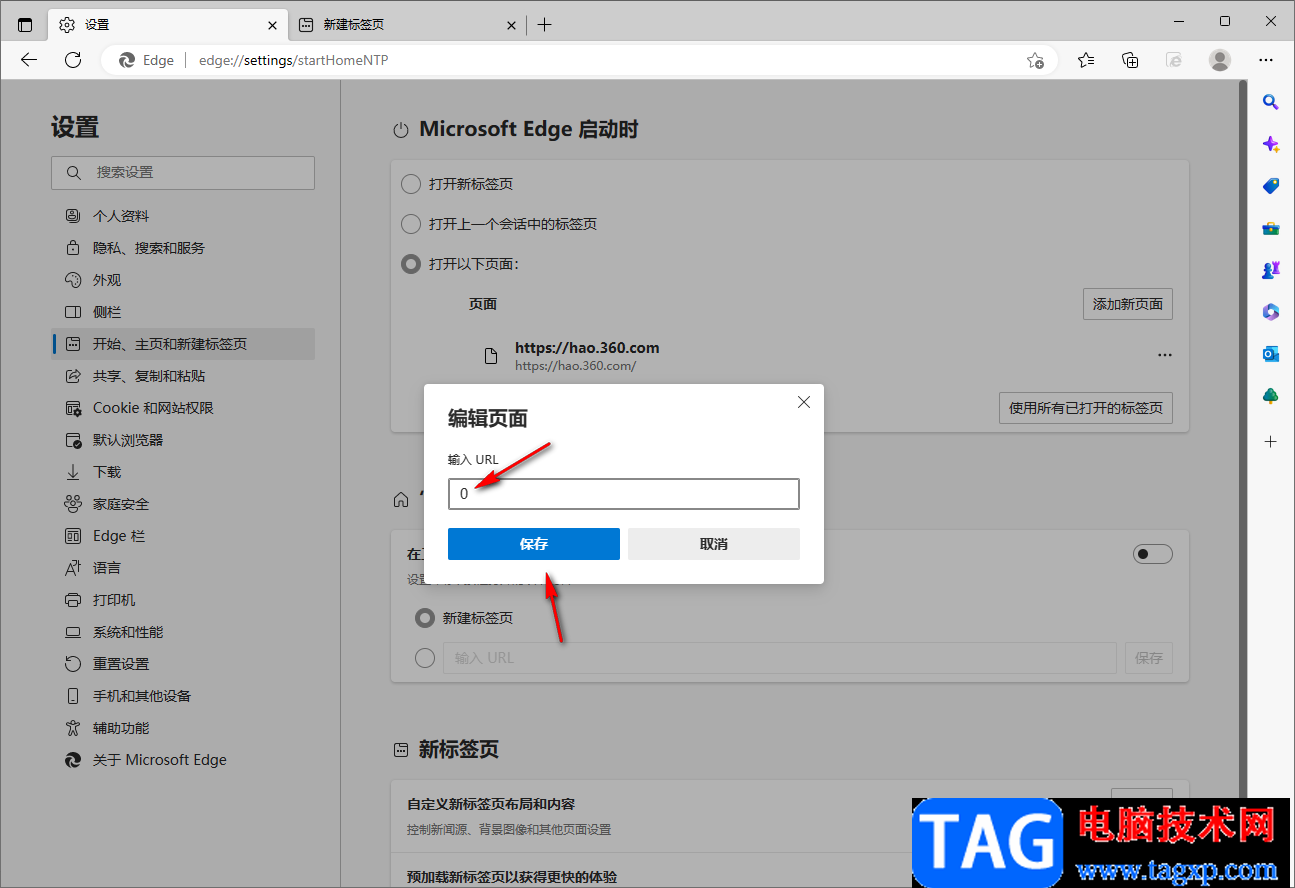Screen dimensions: 1295x888
Task: Click the address bar URL
Action: pyautogui.click(x=294, y=60)
